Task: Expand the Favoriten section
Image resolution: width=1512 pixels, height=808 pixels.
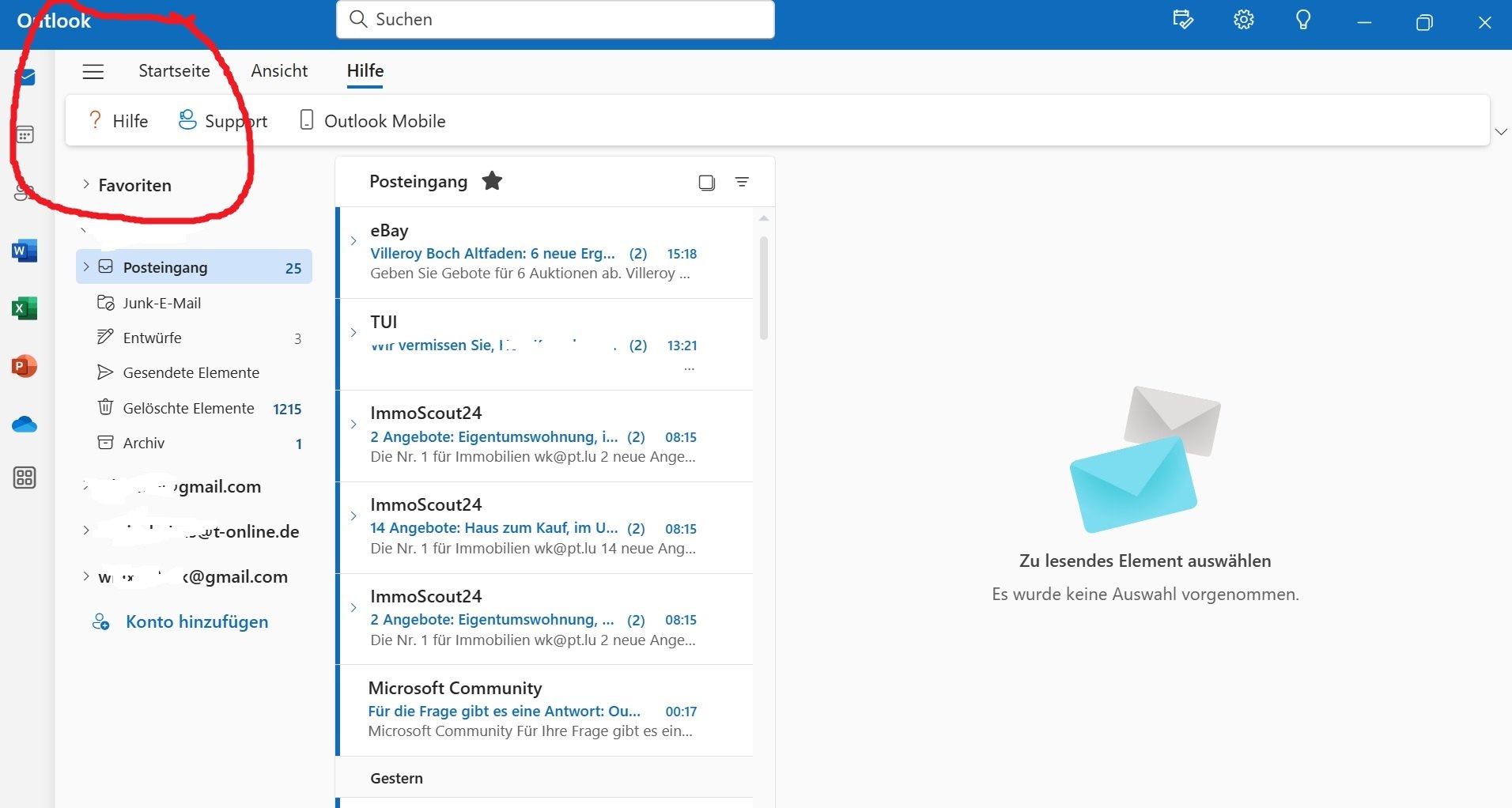Action: (x=86, y=184)
